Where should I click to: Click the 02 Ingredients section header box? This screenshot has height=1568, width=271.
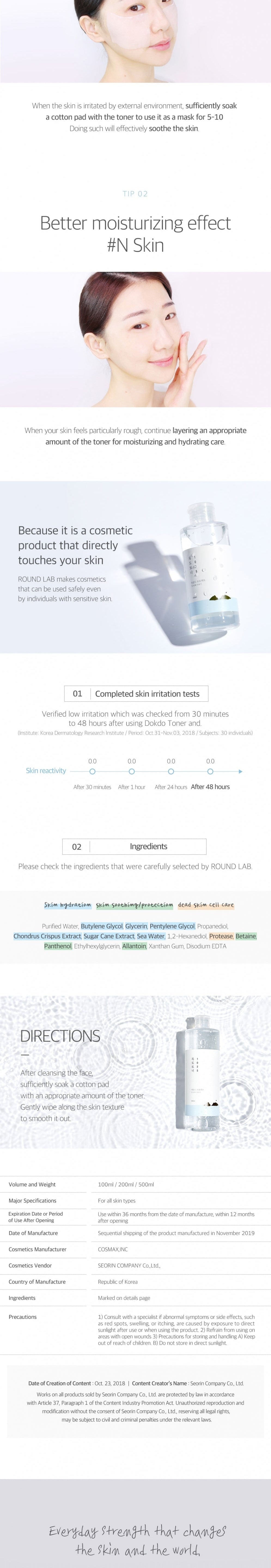(135, 846)
